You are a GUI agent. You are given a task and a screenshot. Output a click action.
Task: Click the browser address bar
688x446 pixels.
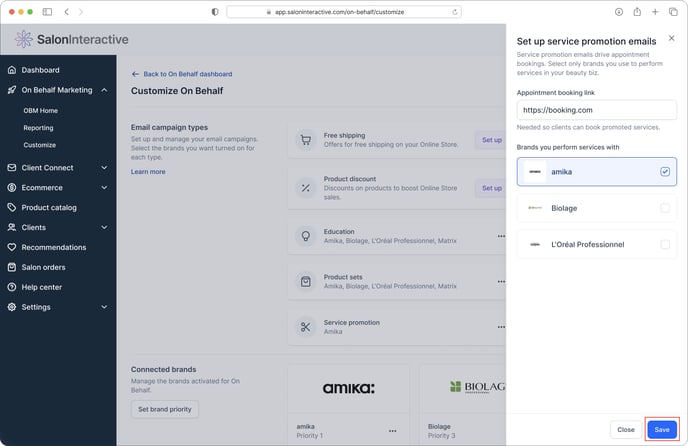coord(344,12)
